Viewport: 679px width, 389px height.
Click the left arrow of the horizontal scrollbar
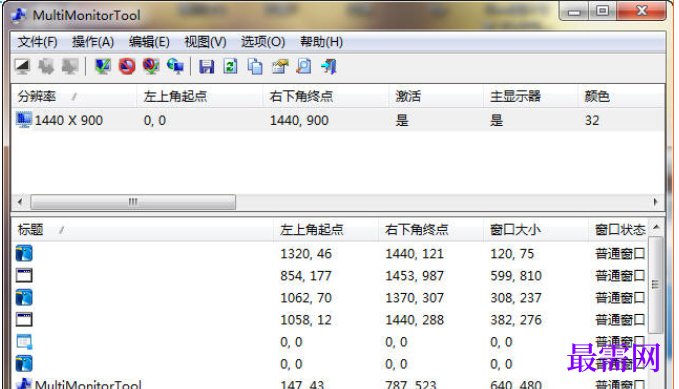click(x=20, y=202)
